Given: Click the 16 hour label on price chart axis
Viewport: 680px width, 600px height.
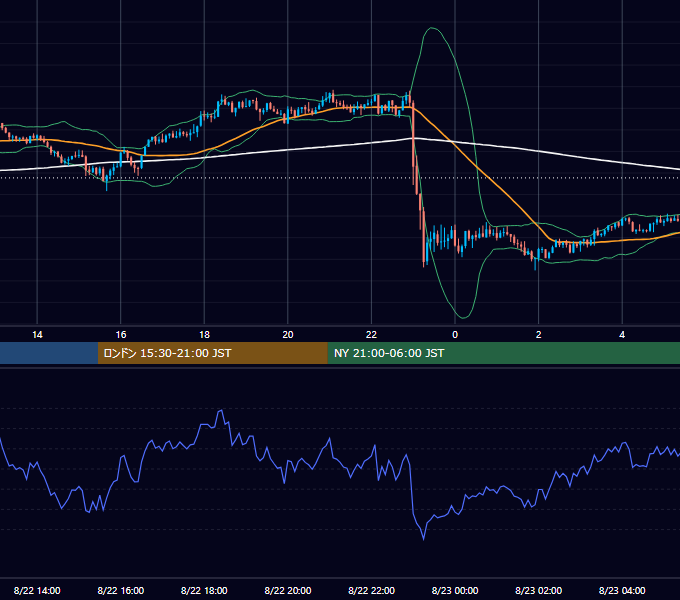Looking at the screenshot, I should click(121, 335).
